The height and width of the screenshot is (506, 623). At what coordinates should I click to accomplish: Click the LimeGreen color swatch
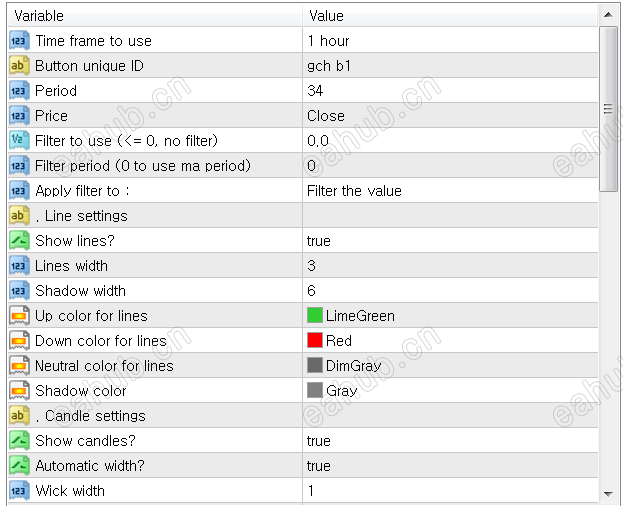tap(315, 316)
